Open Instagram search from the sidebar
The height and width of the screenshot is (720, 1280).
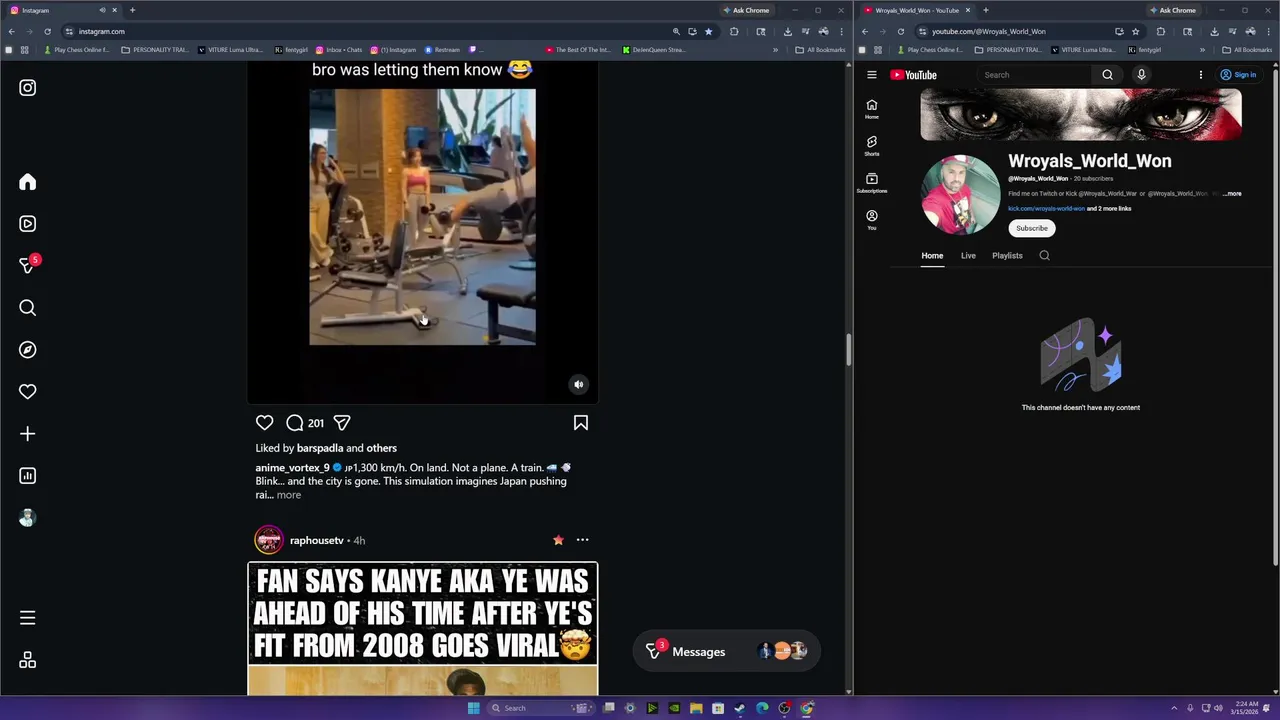pyautogui.click(x=27, y=308)
